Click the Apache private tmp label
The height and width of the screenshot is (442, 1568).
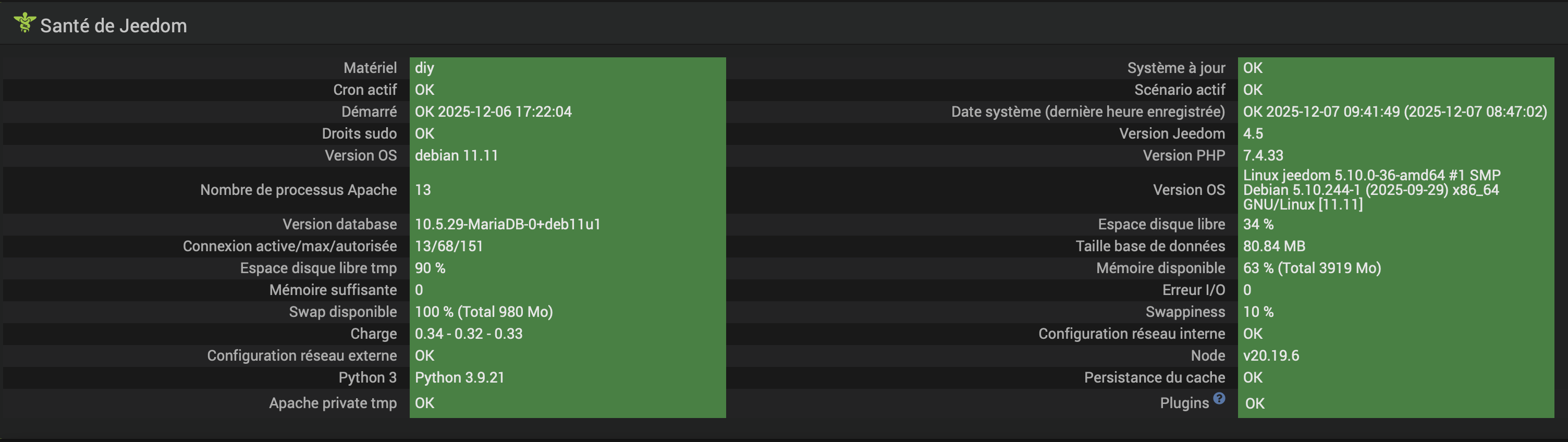pyautogui.click(x=333, y=403)
